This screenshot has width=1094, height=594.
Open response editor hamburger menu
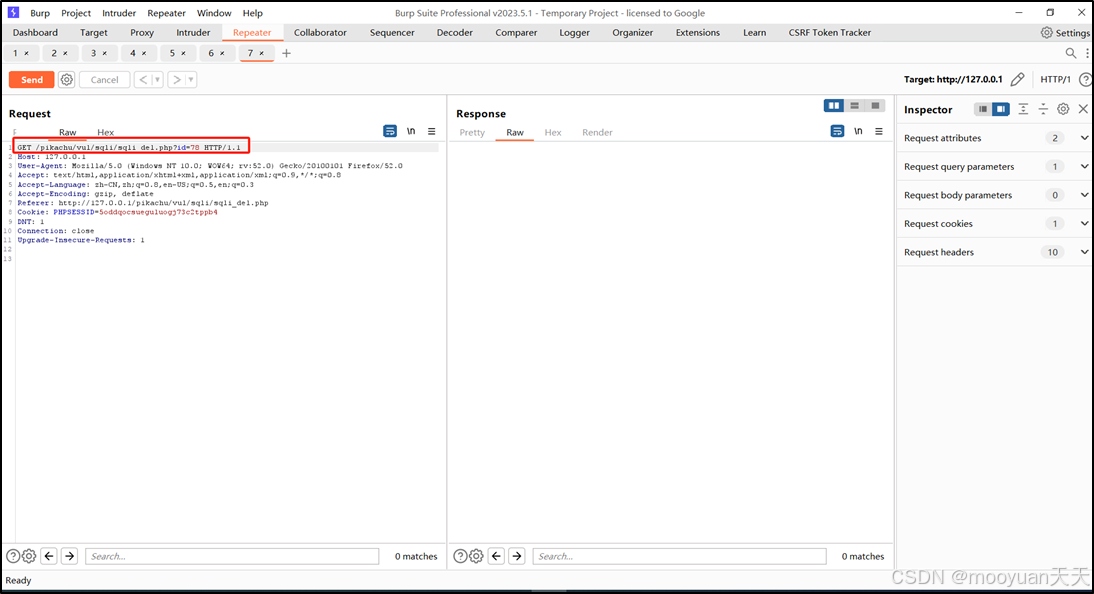878,131
